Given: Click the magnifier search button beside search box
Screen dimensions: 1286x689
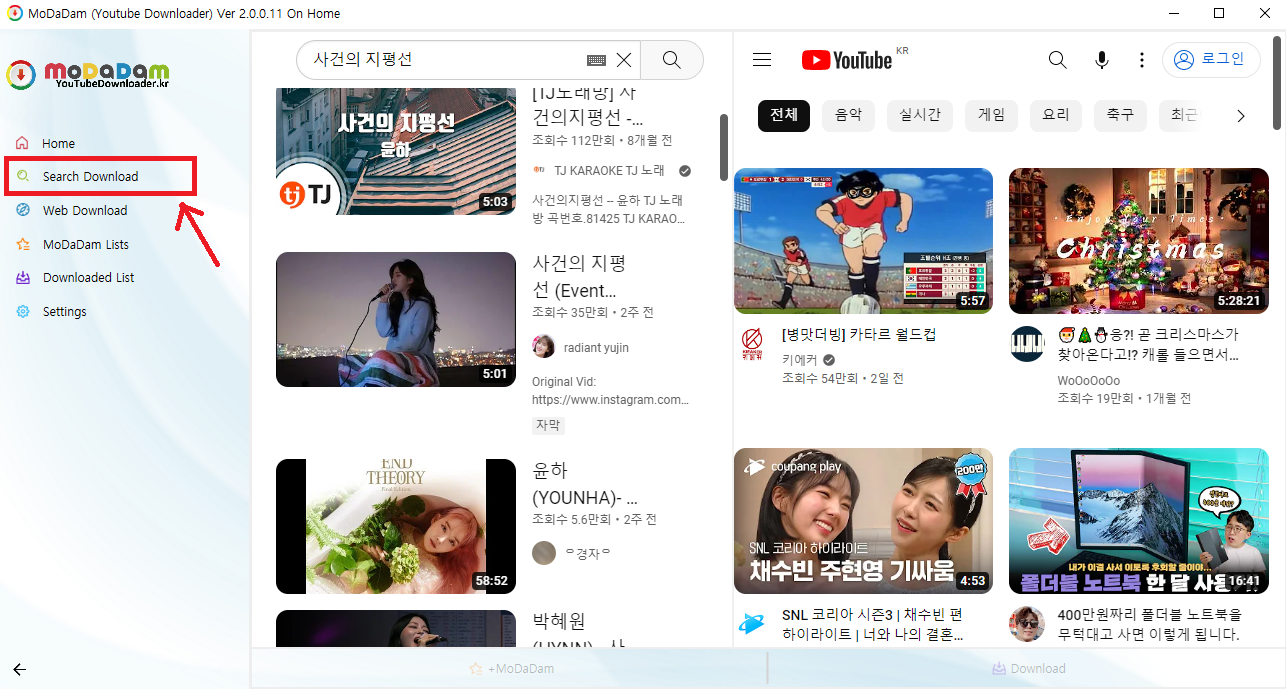Looking at the screenshot, I should pos(672,60).
